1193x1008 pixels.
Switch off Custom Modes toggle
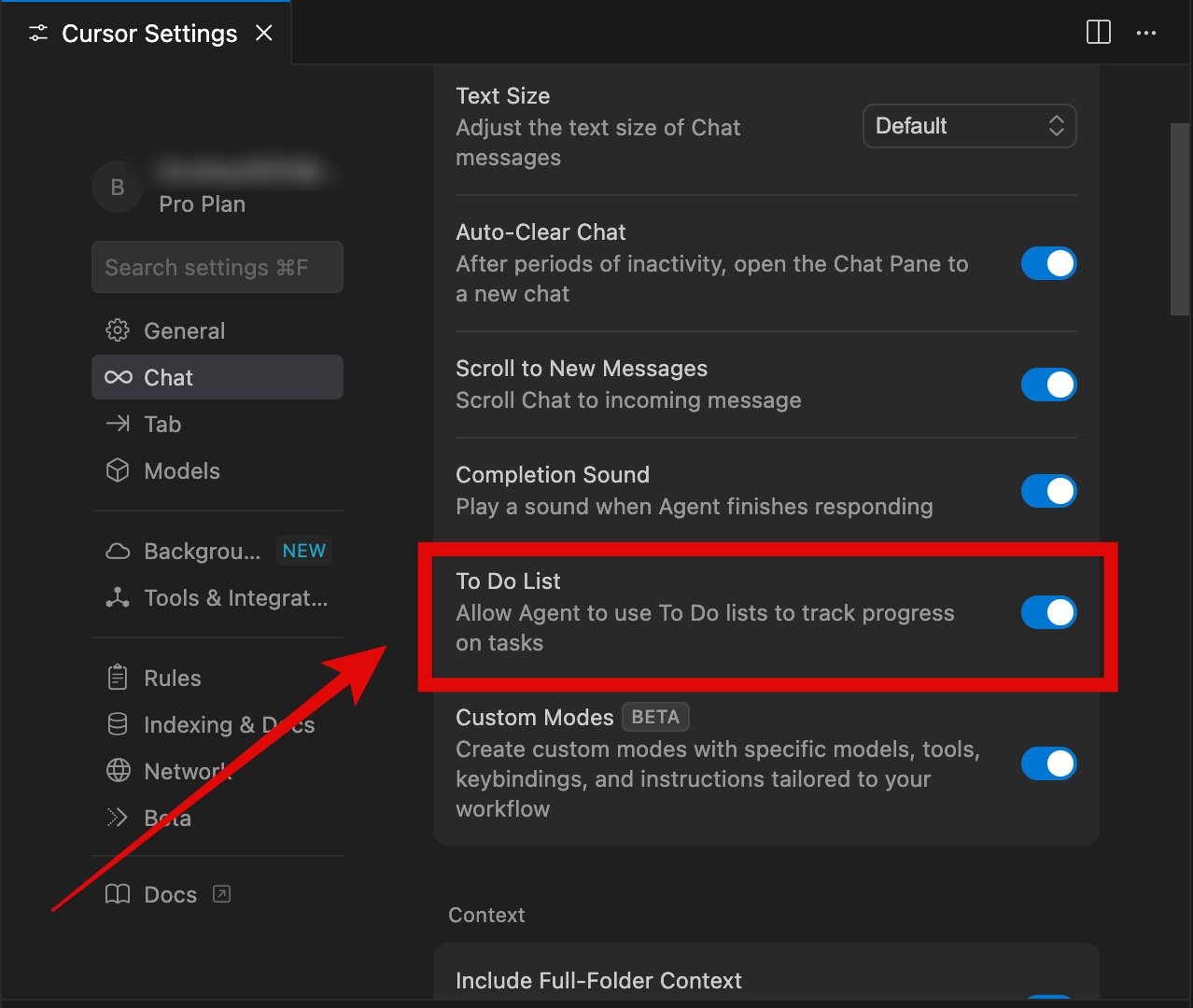(1048, 763)
